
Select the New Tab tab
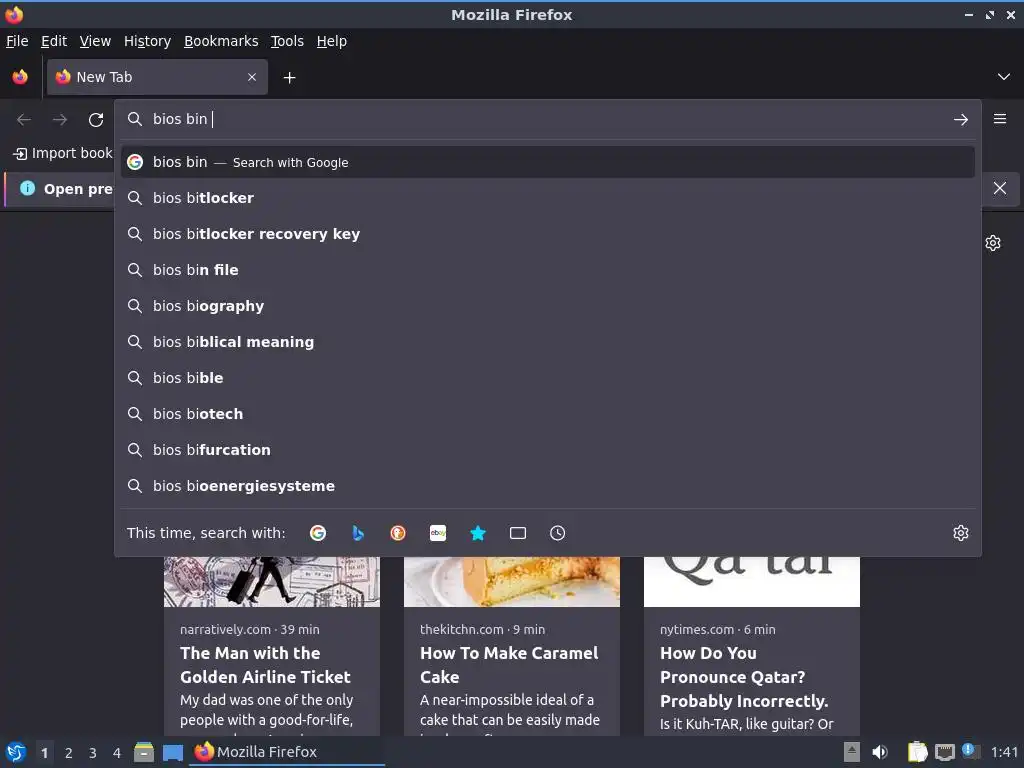pos(157,77)
